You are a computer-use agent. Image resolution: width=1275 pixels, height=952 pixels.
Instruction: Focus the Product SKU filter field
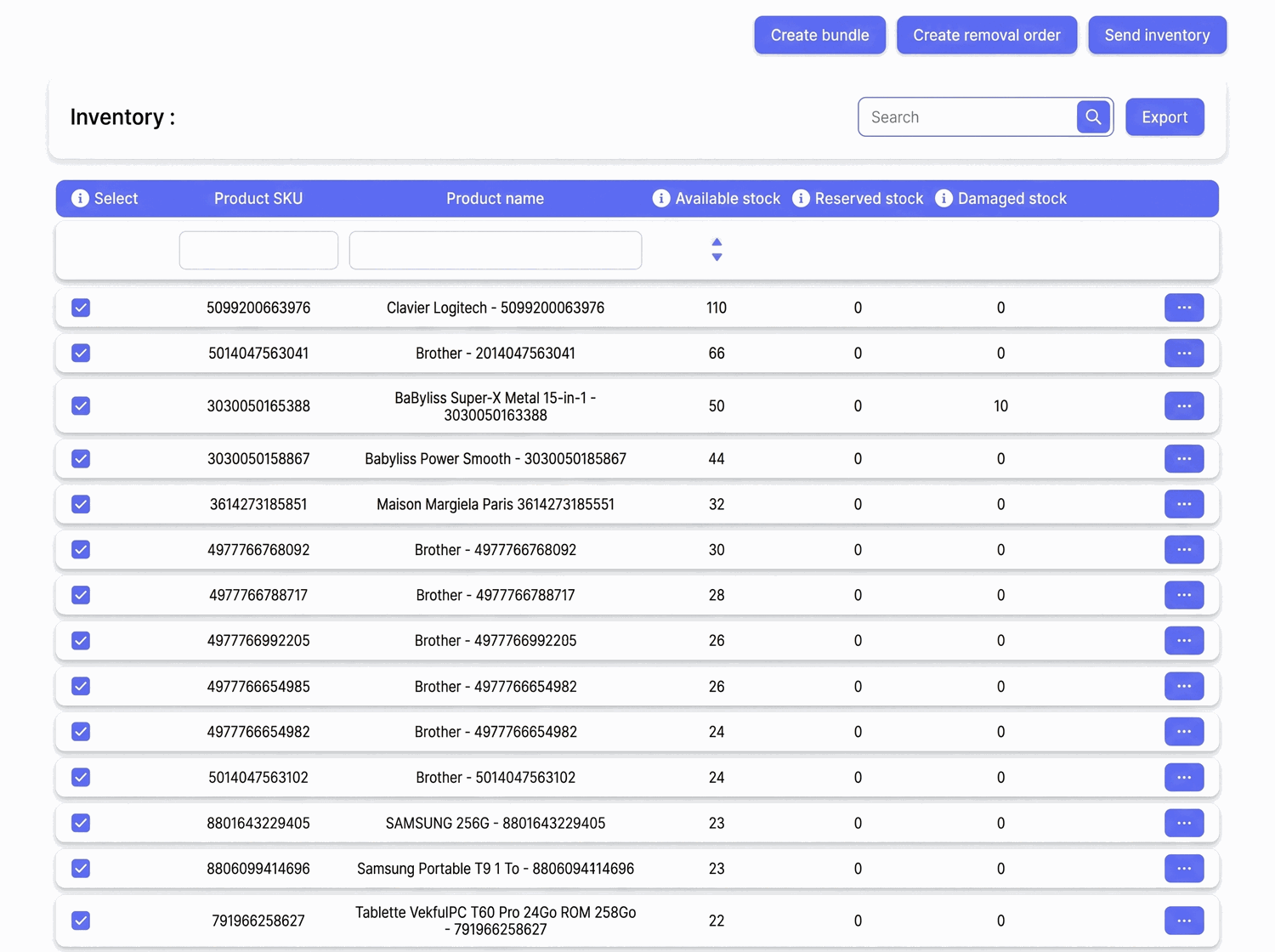258,250
